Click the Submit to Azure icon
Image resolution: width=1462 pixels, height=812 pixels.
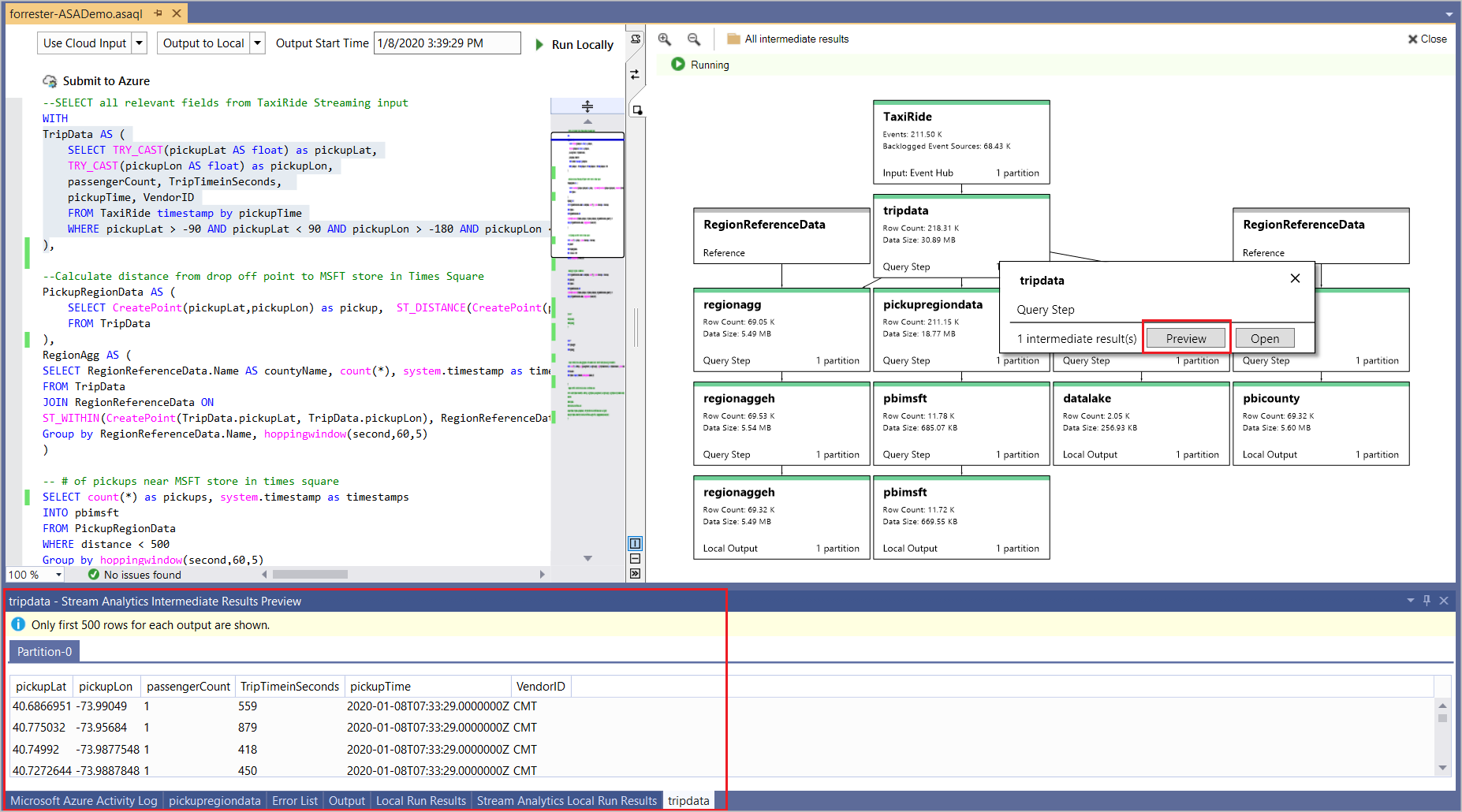tap(50, 80)
